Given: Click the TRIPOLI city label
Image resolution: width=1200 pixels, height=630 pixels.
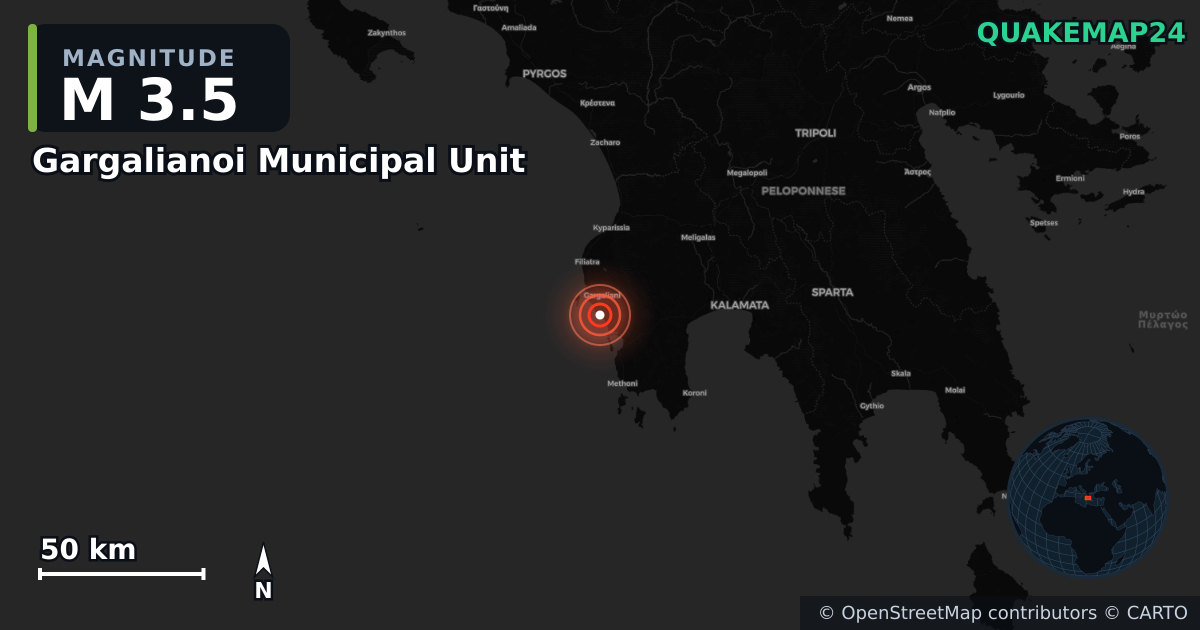Looking at the screenshot, I should coord(815,133).
